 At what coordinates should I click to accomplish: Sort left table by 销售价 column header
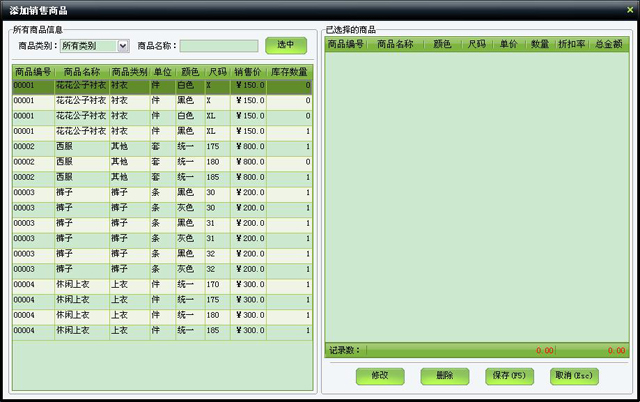[x=248, y=72]
